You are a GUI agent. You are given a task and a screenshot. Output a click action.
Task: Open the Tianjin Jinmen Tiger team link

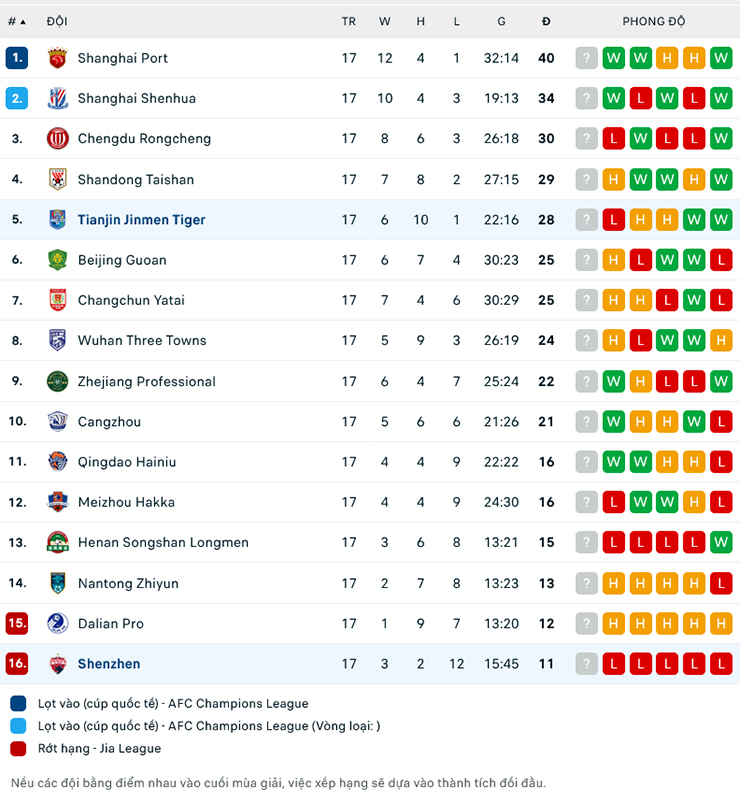pos(141,220)
